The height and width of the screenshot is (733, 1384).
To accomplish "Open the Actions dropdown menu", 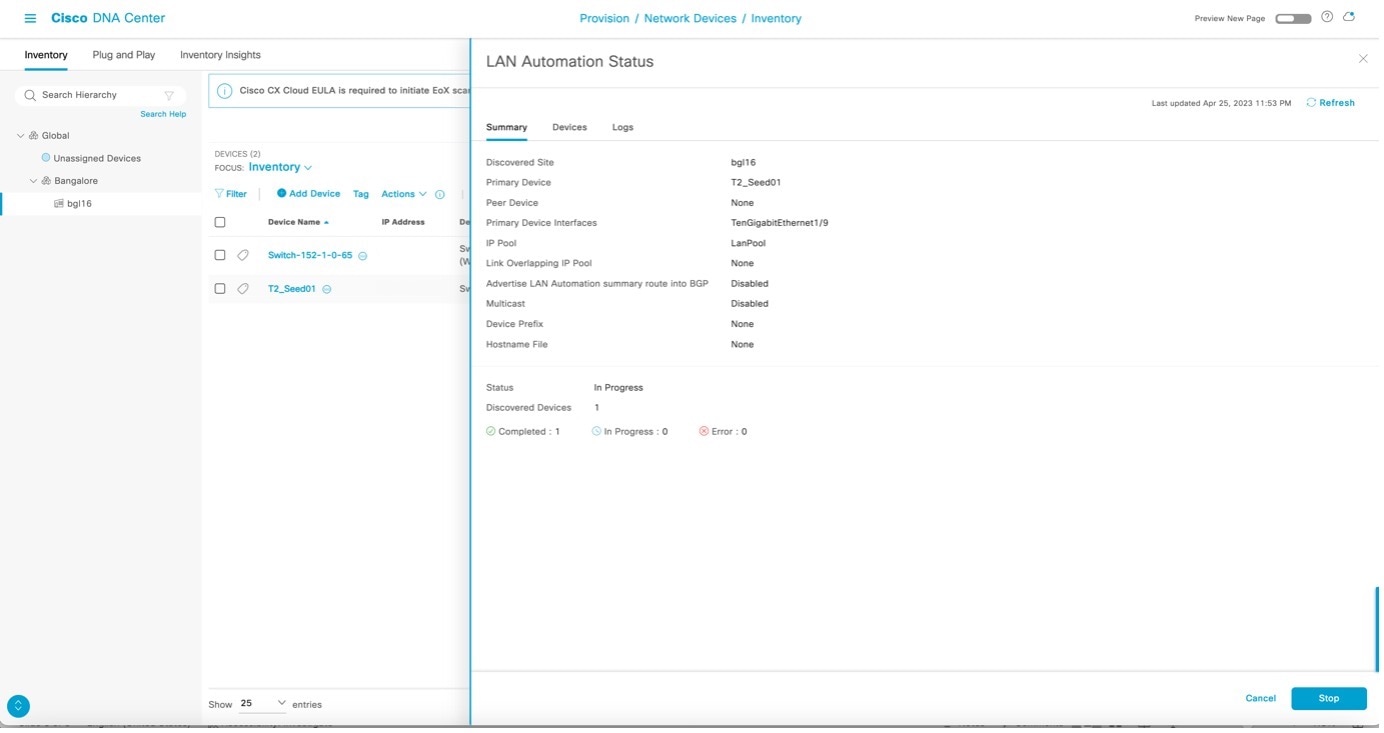I will click(404, 194).
